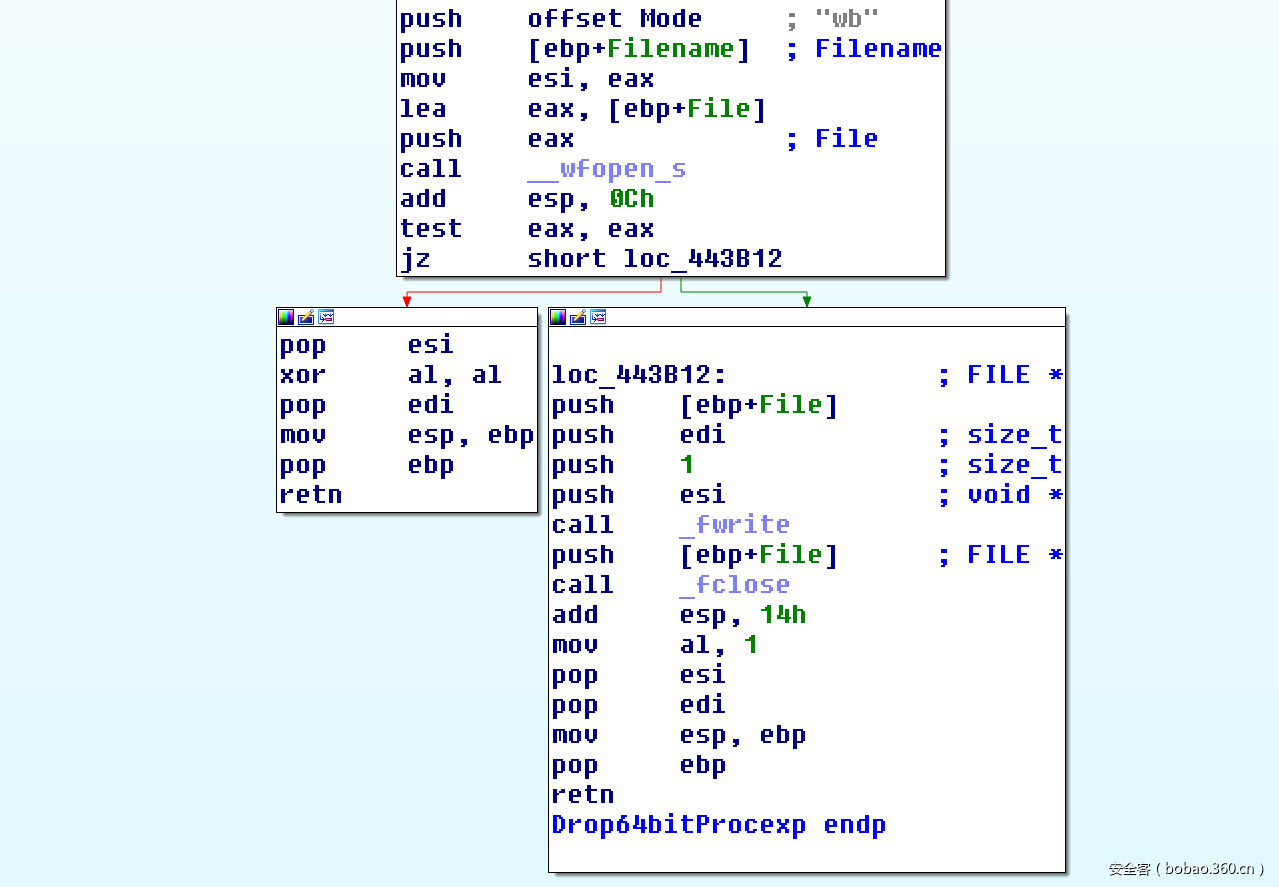
Task: Jump to the _fwrite function call
Action: [x=735, y=524]
